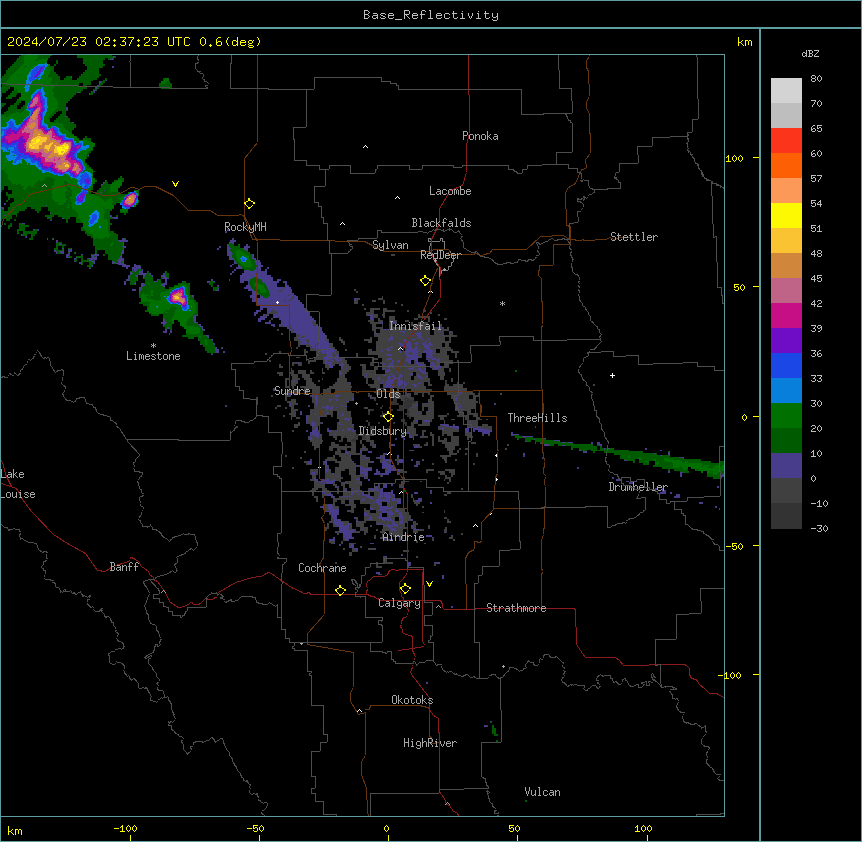Click the Strathmore label
This screenshot has width=862, height=842.
(516, 608)
